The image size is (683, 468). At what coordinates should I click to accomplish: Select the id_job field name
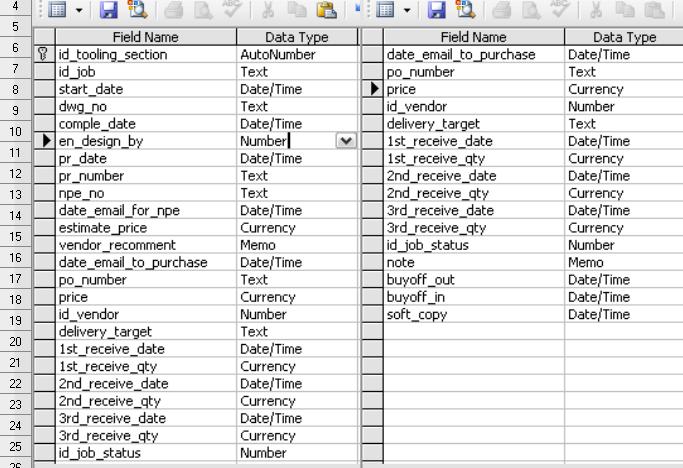pyautogui.click(x=77, y=72)
